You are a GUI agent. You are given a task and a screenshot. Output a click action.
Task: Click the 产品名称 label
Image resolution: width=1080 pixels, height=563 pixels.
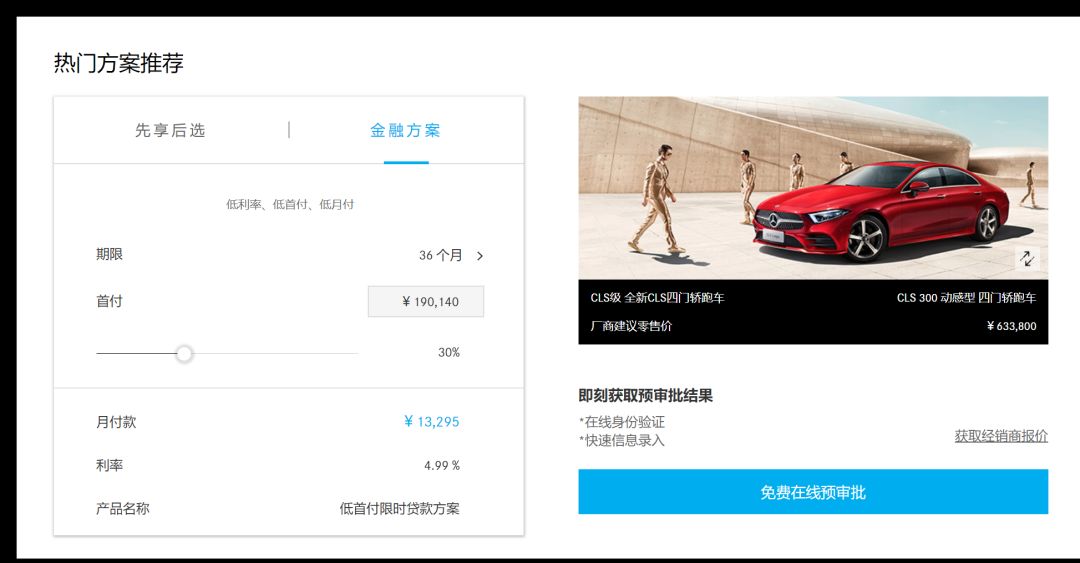point(123,509)
